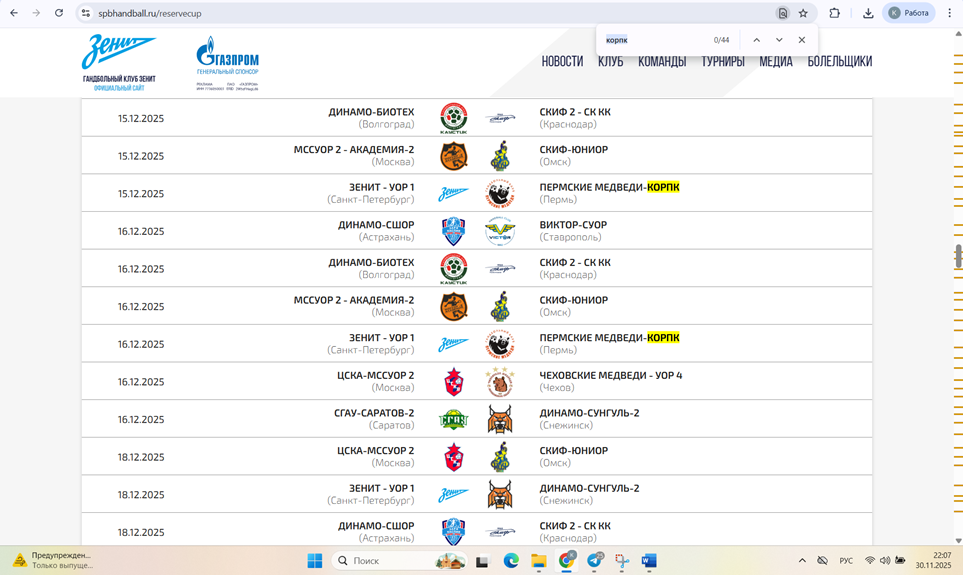Click the Виктор-СУОР team logo
Image resolution: width=963 pixels, height=575 pixels.
pyautogui.click(x=500, y=231)
